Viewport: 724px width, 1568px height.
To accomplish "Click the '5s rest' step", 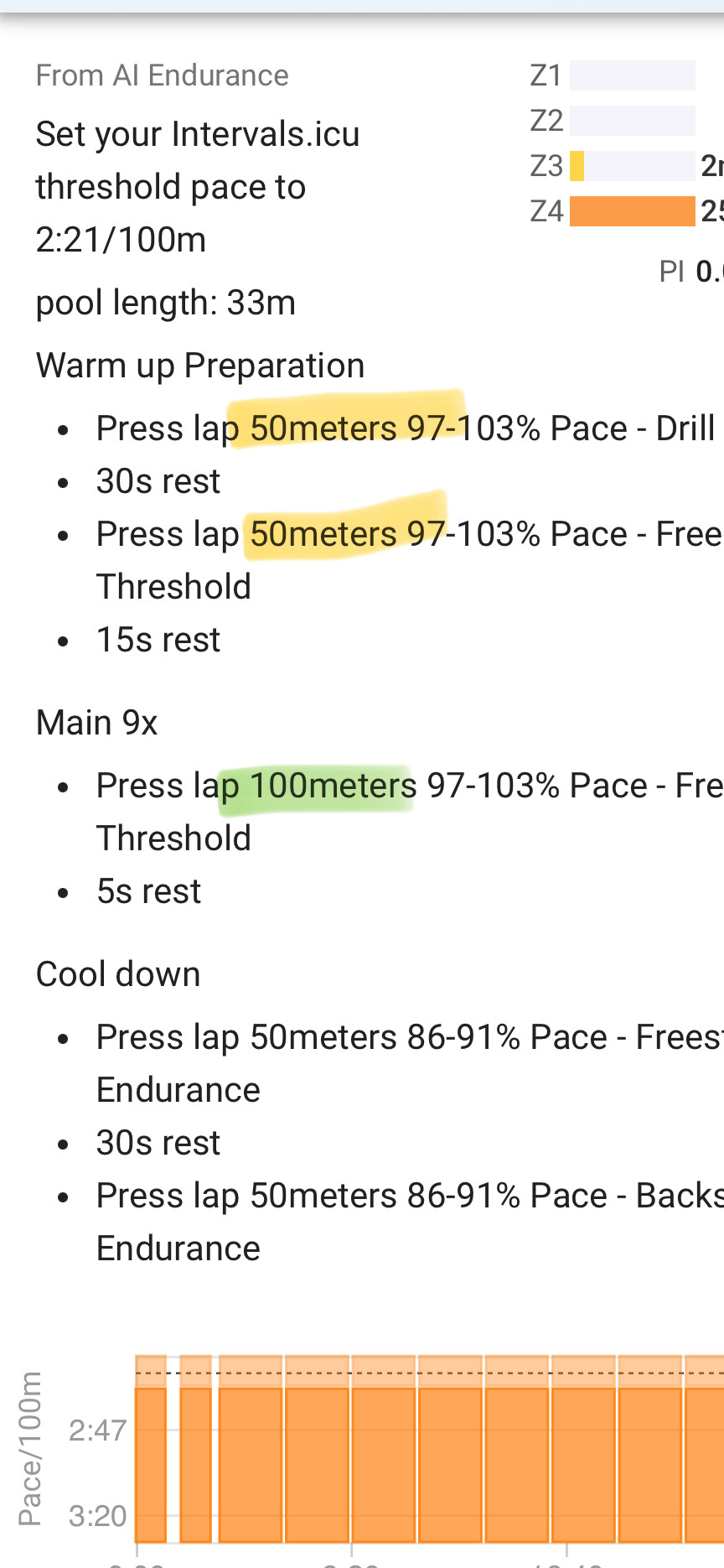I will tap(148, 891).
